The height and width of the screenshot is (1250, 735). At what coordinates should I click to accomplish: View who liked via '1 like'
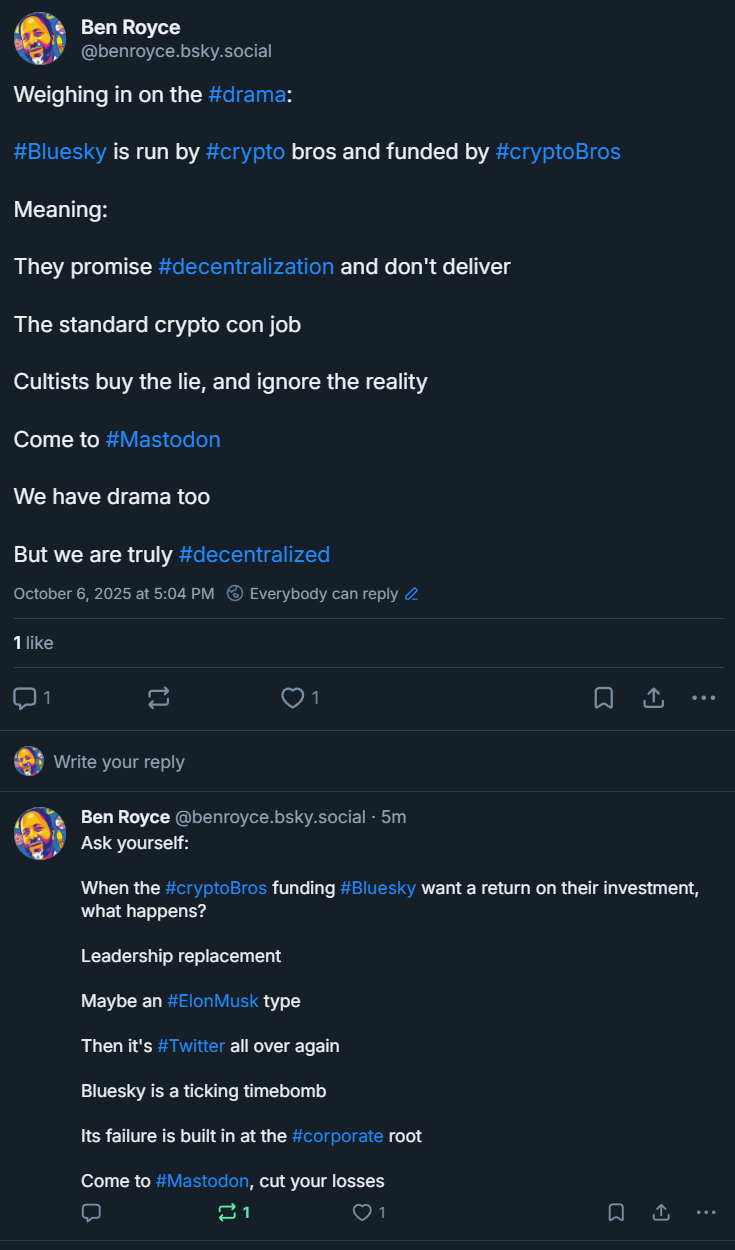(x=33, y=643)
